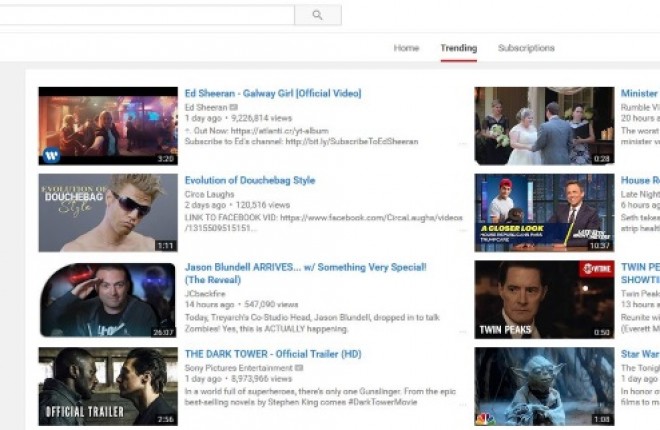Click the 26:07 duration badge
This screenshot has width=660, height=430.
point(163,332)
